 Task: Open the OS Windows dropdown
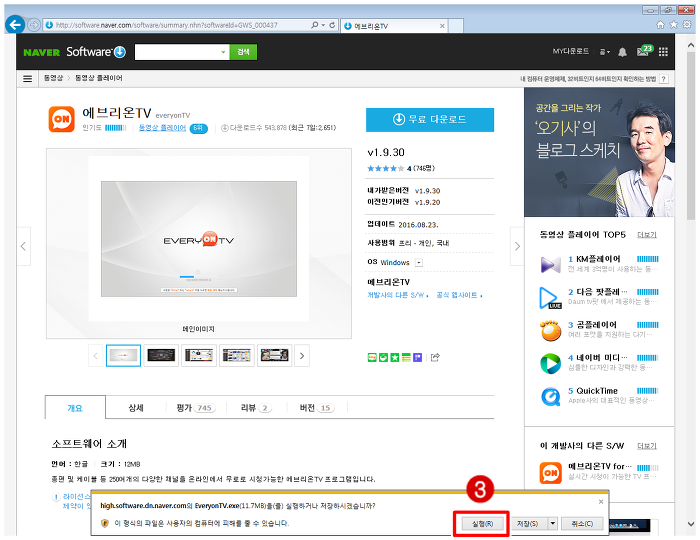click(419, 262)
